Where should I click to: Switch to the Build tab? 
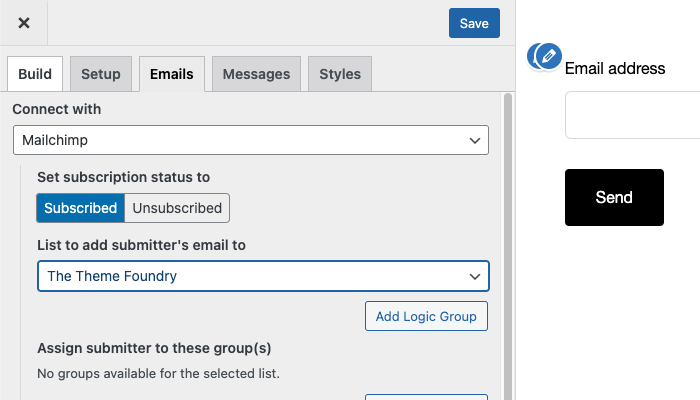coord(35,74)
